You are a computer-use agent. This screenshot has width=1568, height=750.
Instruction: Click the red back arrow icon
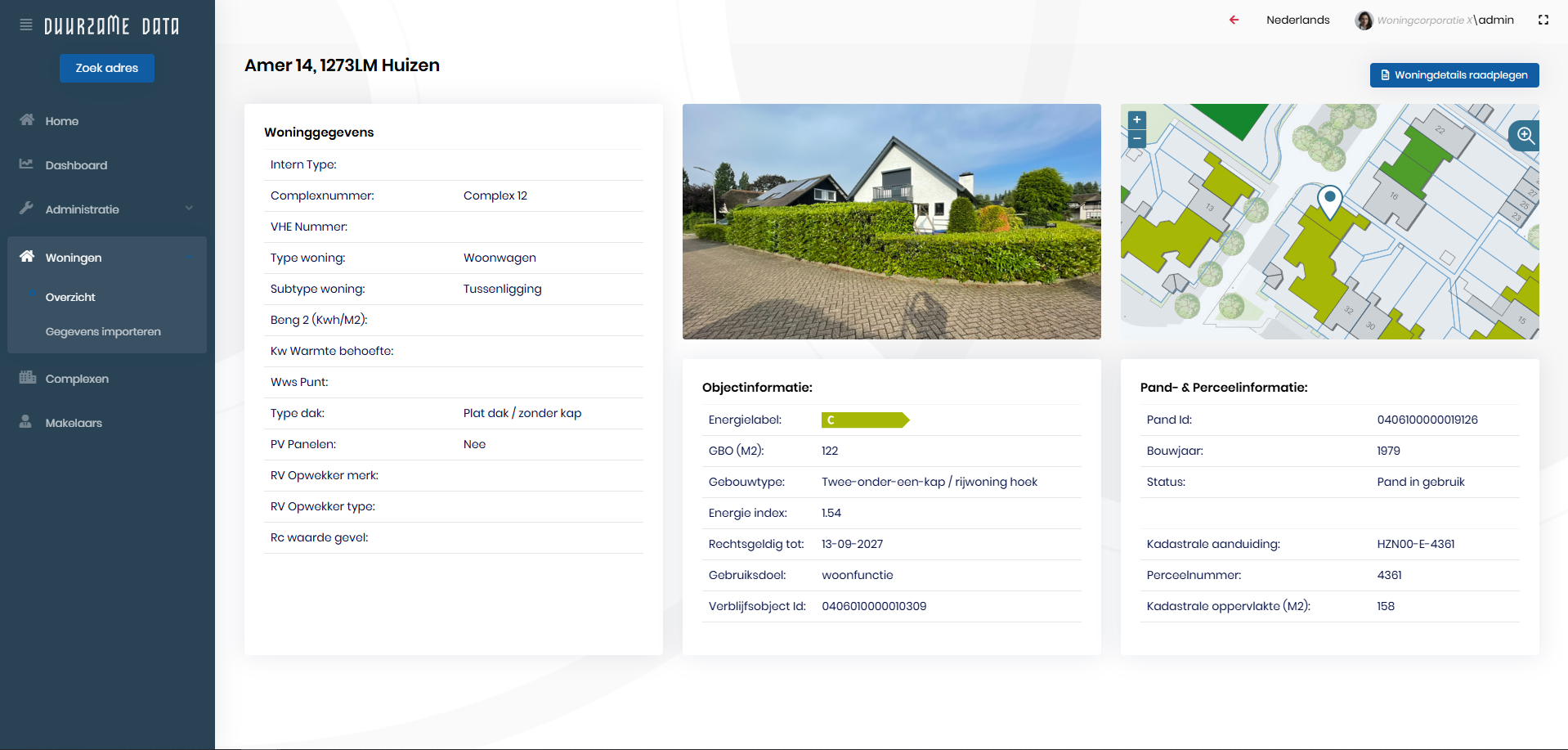1234,20
